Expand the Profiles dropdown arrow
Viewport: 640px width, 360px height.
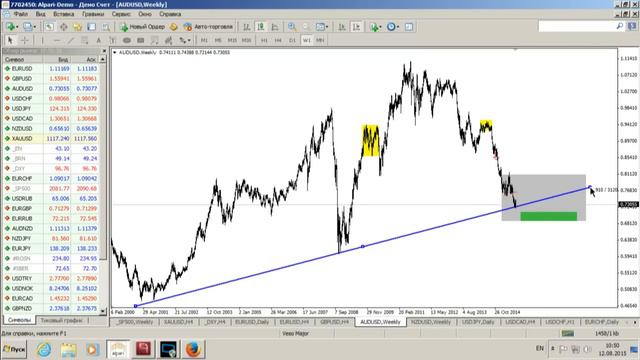coord(35,27)
